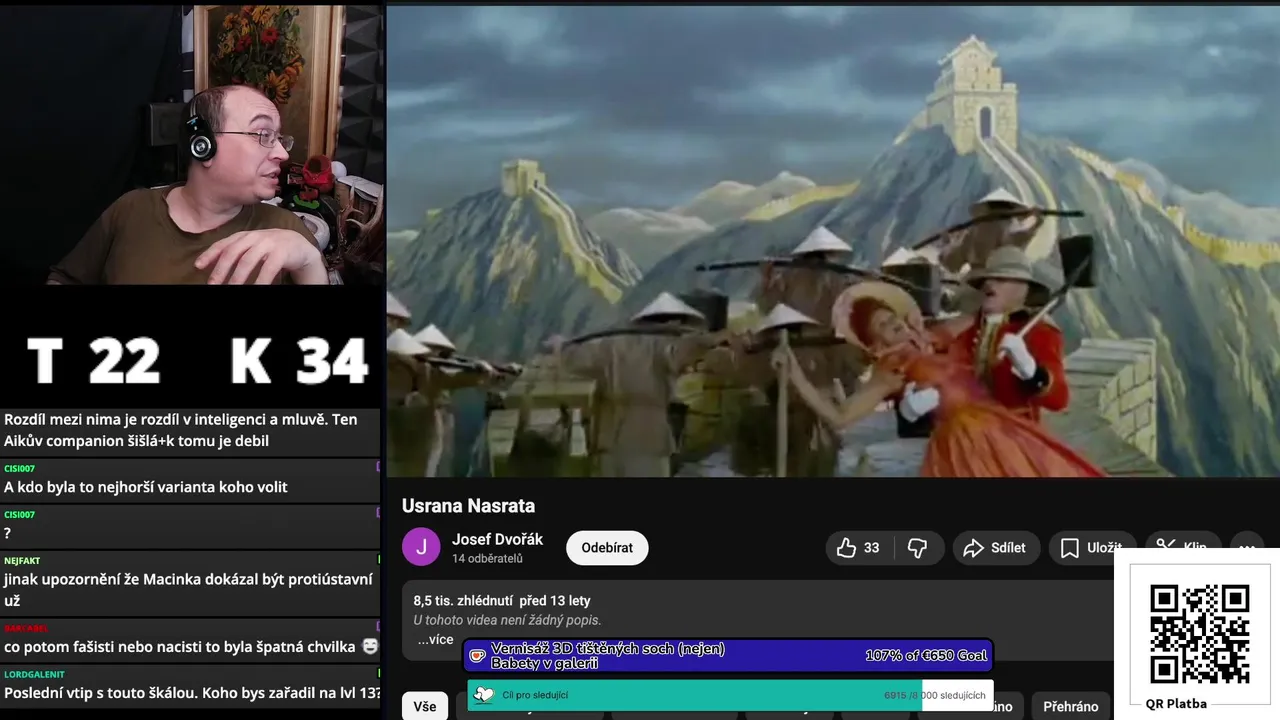
Task: Click the streamer webcam feed
Action: tap(192, 145)
